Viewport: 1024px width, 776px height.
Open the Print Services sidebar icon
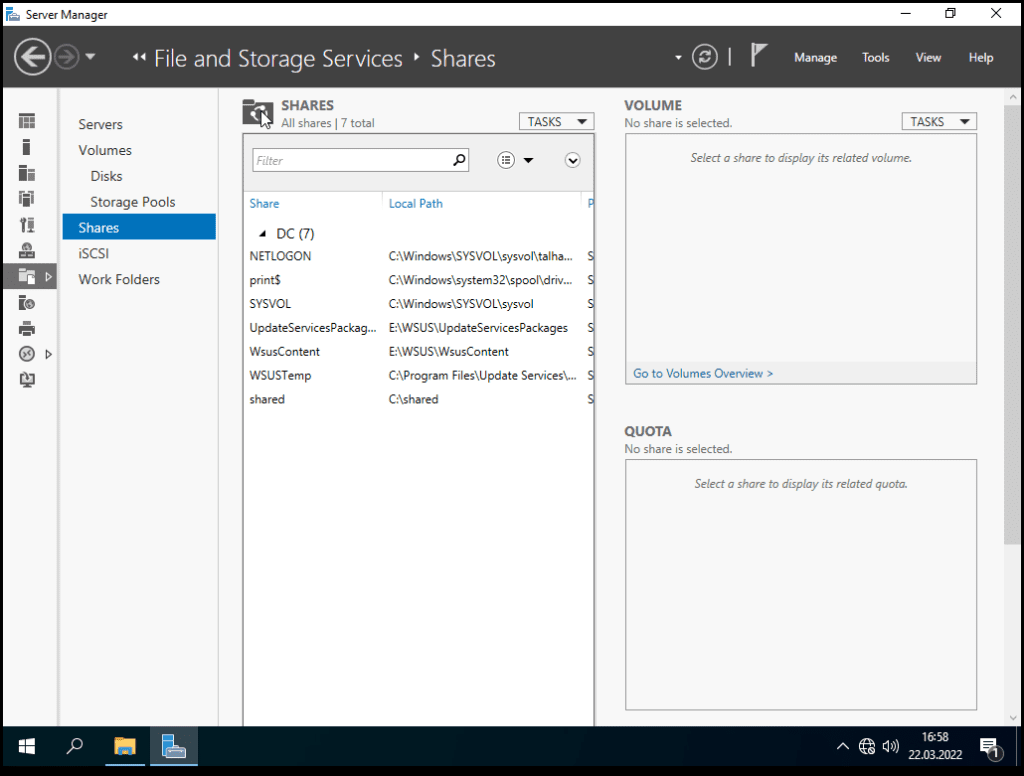point(27,329)
